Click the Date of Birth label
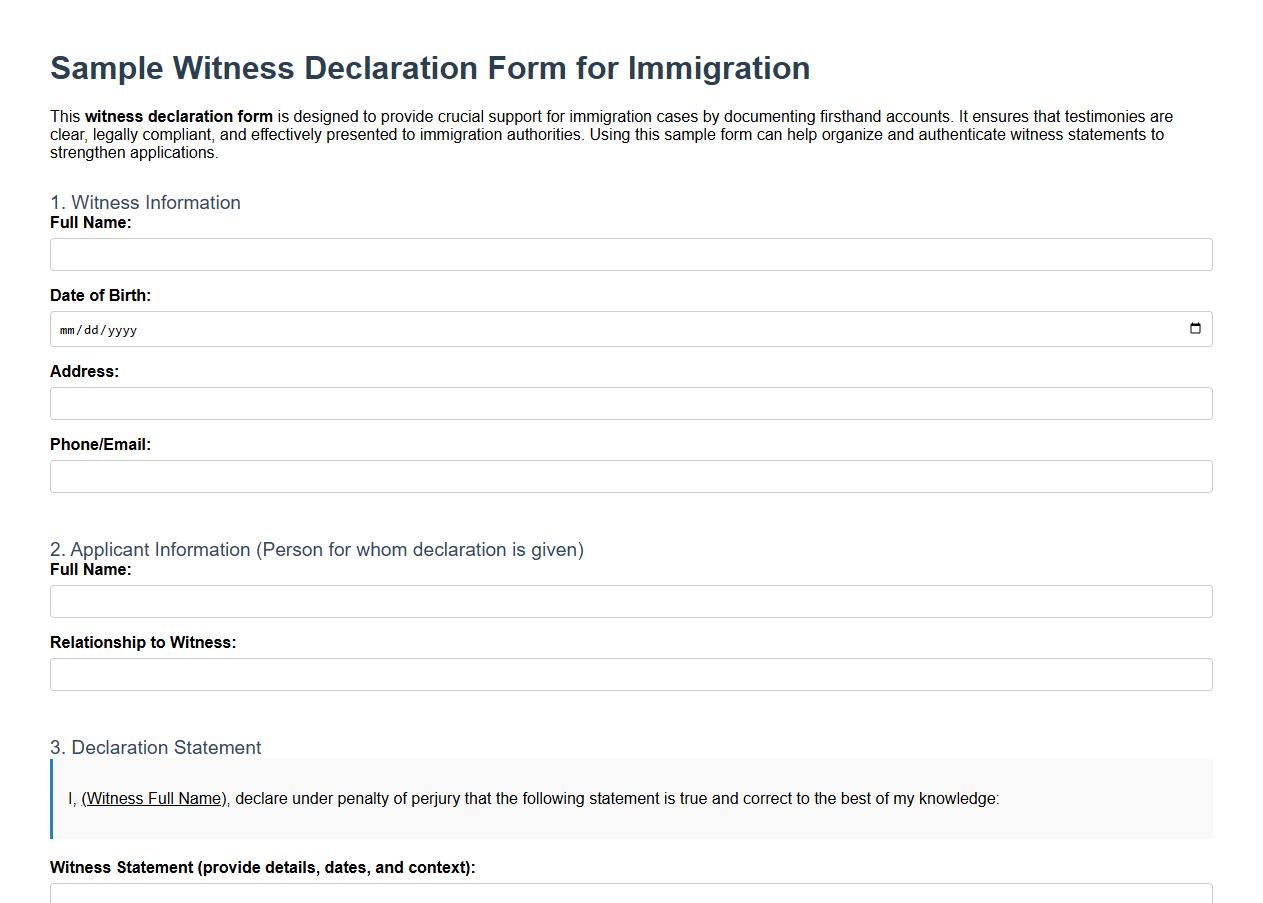Image resolution: width=1263 pixels, height=903 pixels. coord(100,295)
